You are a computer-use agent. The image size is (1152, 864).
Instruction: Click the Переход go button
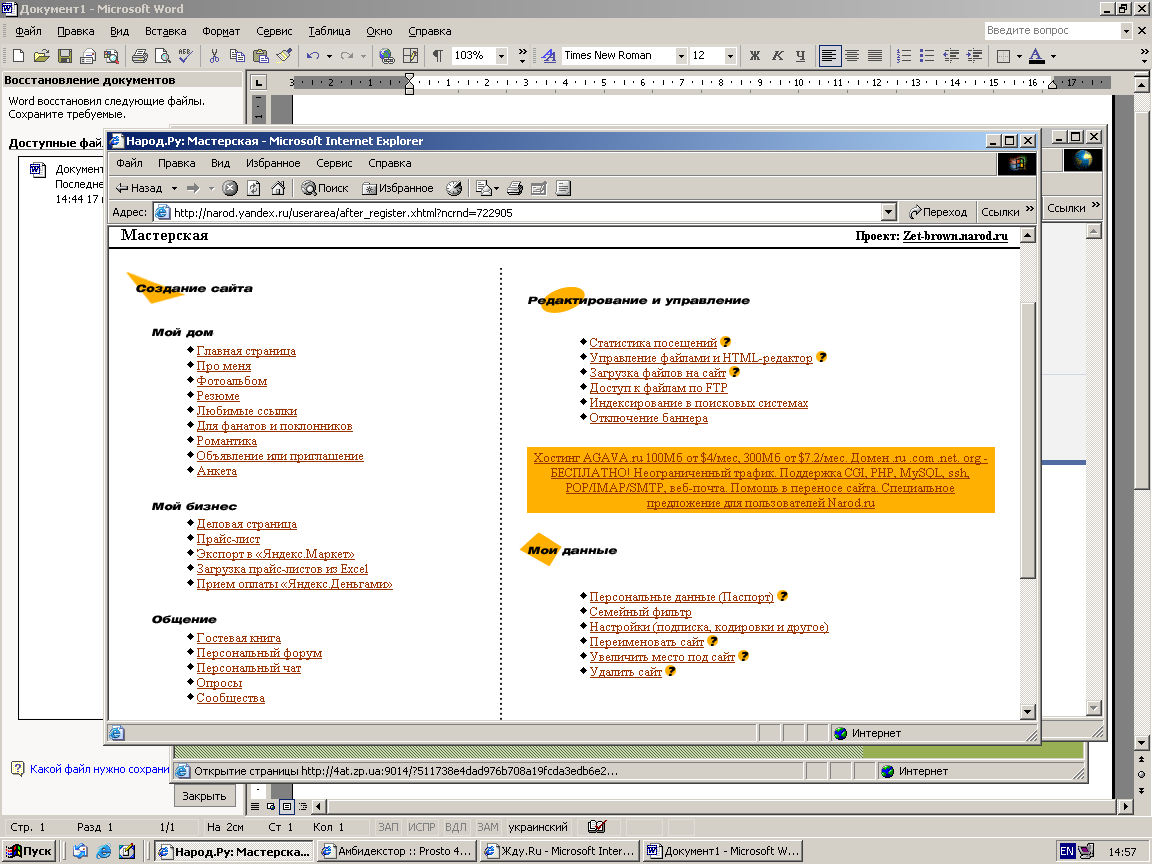(938, 212)
